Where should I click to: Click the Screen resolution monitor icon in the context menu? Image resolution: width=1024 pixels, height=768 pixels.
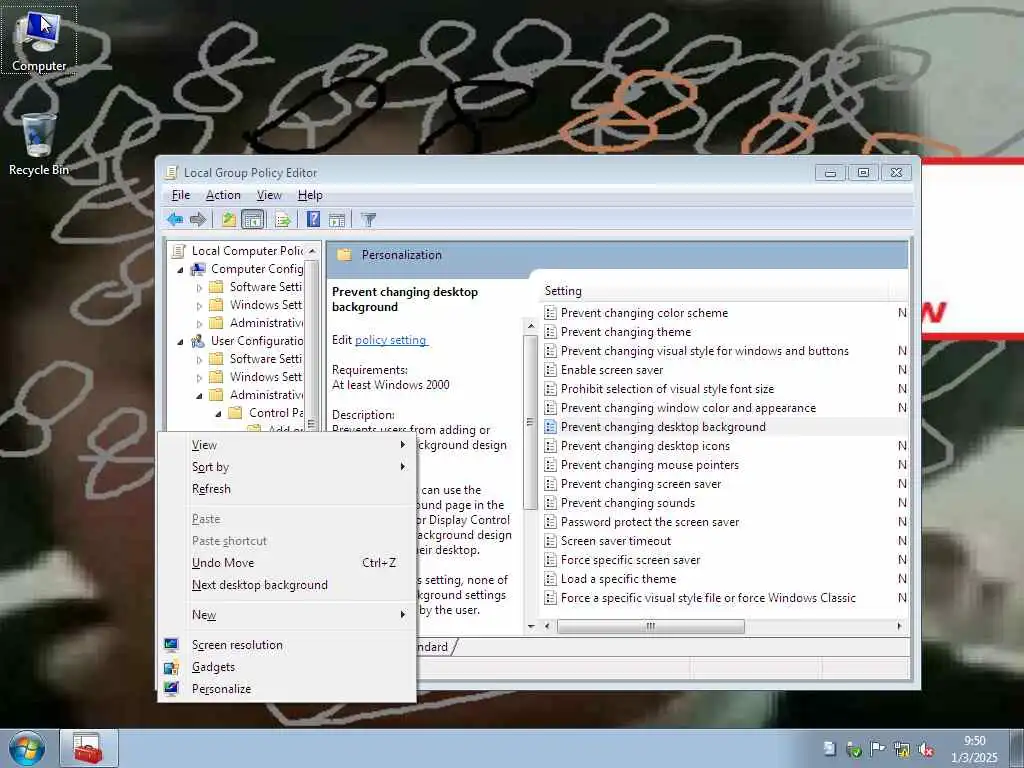pos(171,645)
